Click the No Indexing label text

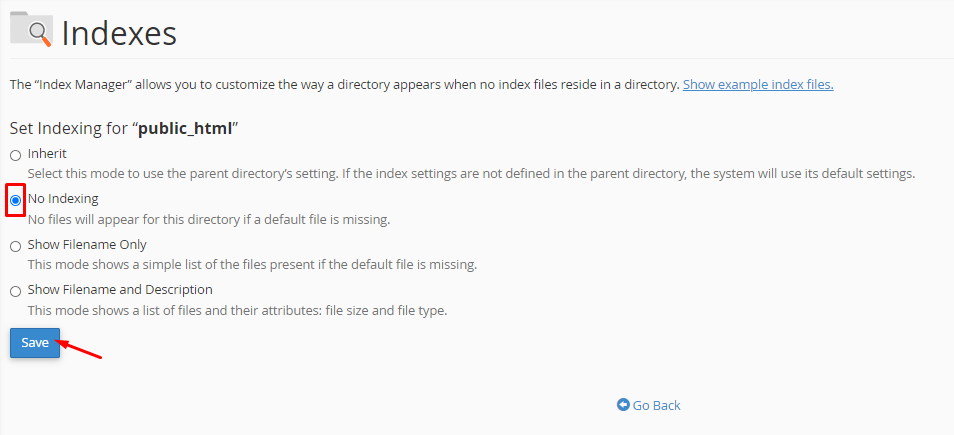click(63, 199)
